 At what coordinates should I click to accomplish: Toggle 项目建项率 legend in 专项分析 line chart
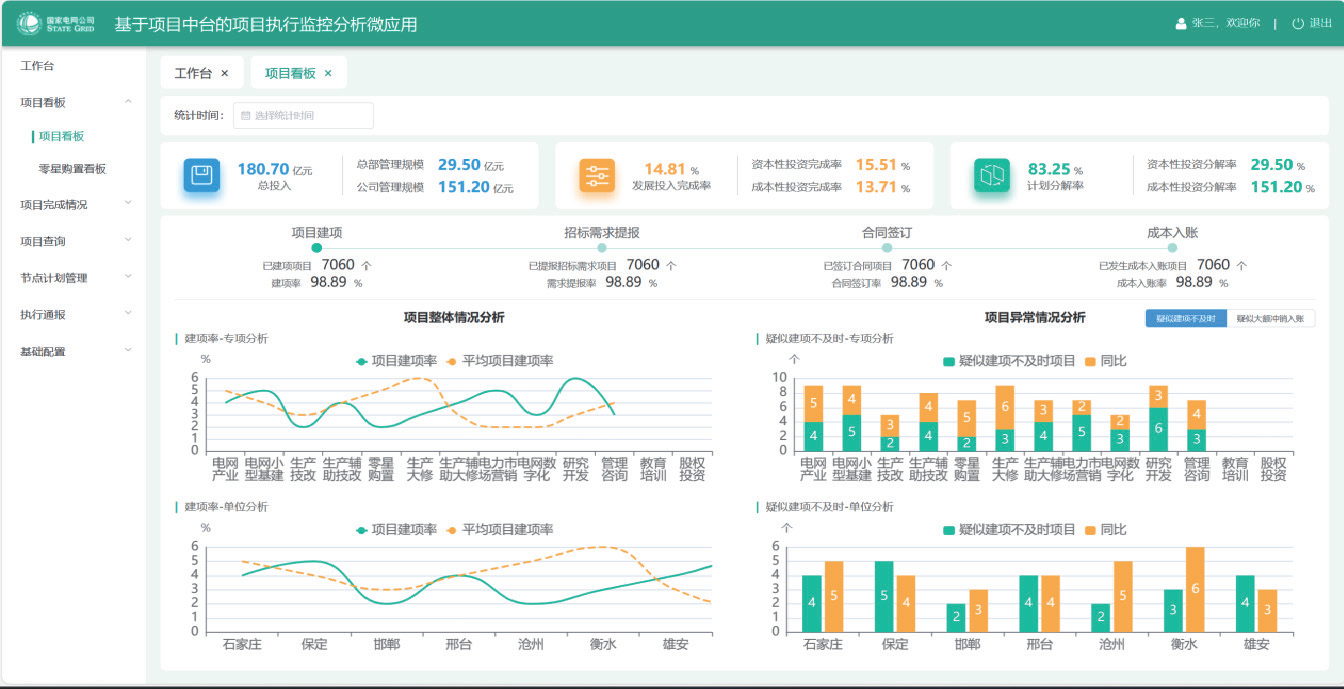click(x=396, y=361)
